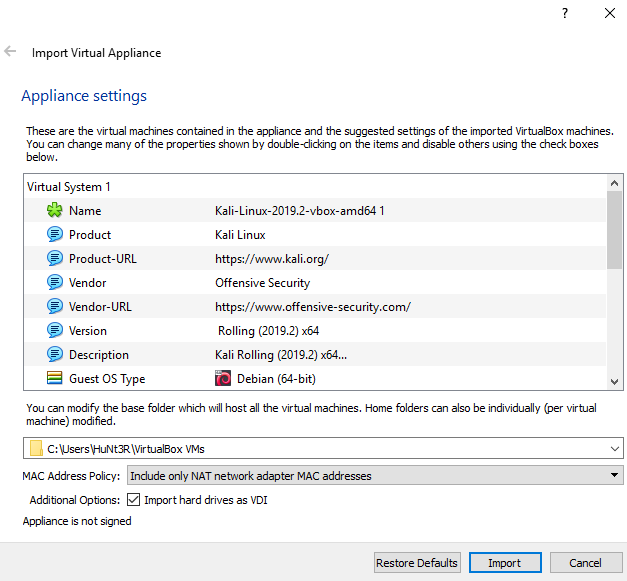Open help with the question mark

coord(565,13)
